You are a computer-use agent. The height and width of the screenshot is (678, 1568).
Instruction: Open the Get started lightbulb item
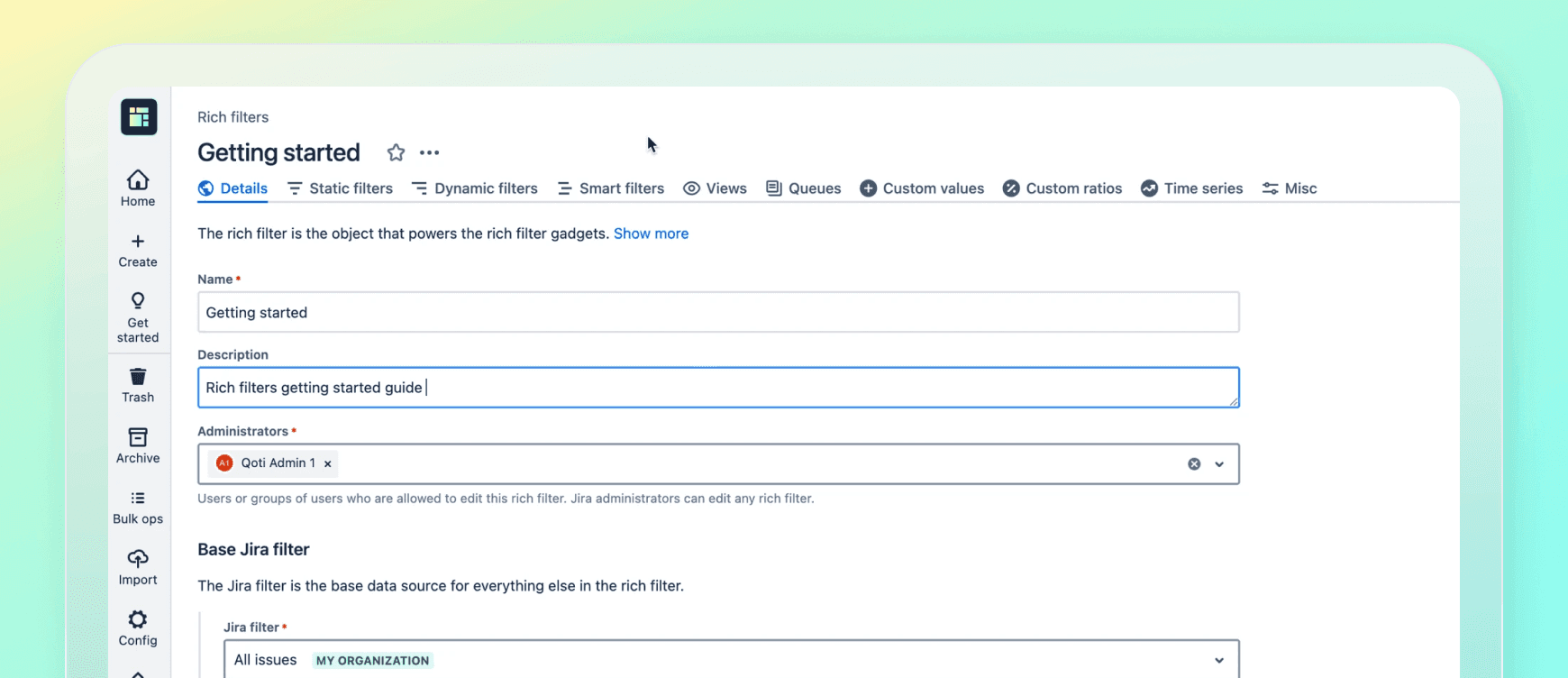(138, 317)
